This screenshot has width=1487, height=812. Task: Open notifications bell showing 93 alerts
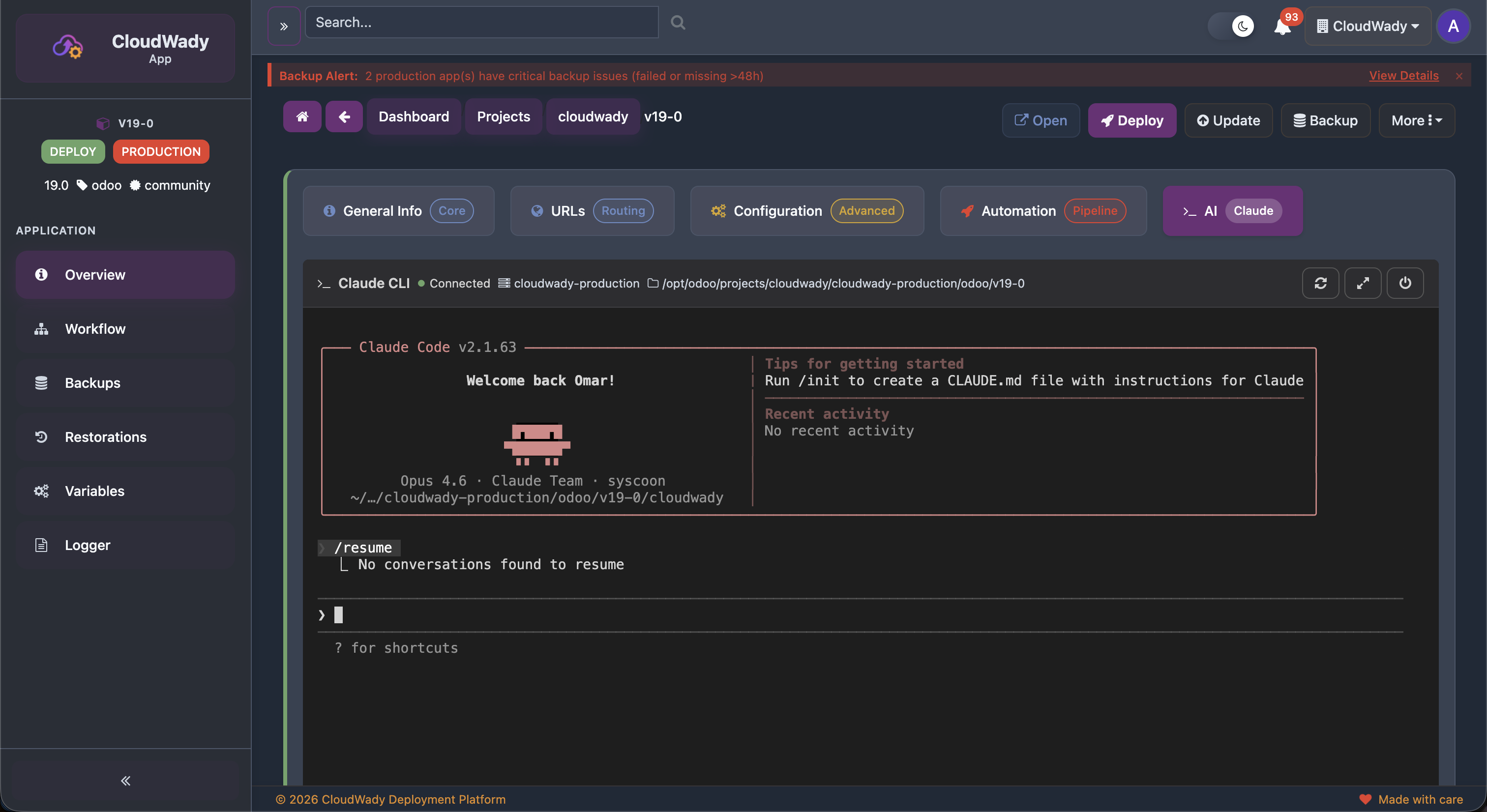(x=1282, y=26)
